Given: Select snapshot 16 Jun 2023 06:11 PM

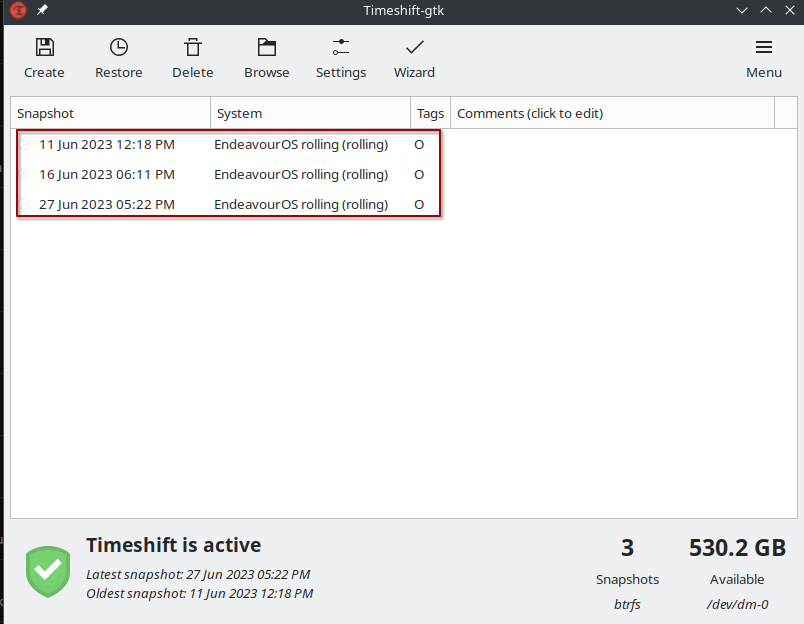Looking at the screenshot, I should pos(107,174).
